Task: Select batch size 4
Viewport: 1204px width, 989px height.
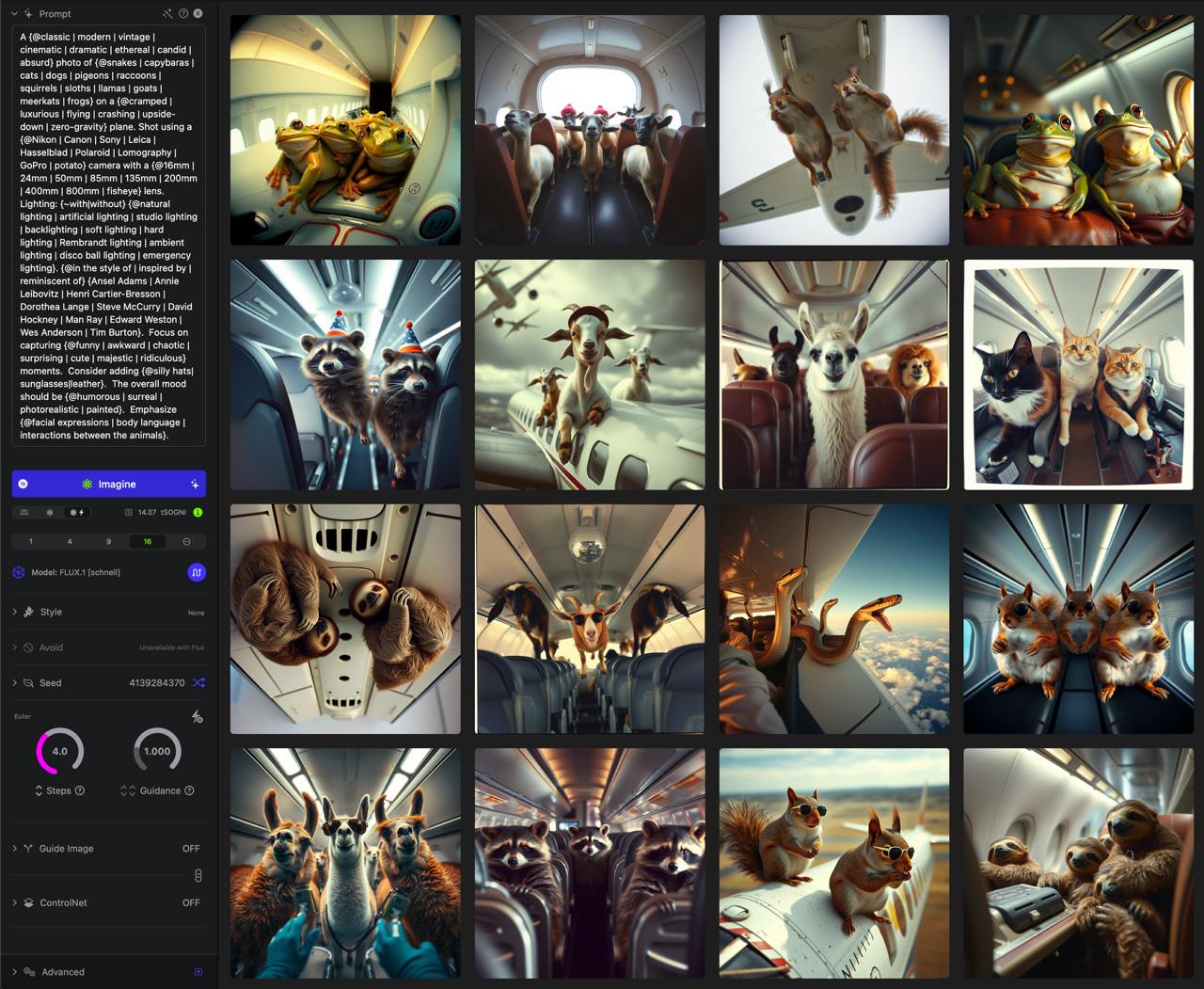Action: pyautogui.click(x=70, y=542)
